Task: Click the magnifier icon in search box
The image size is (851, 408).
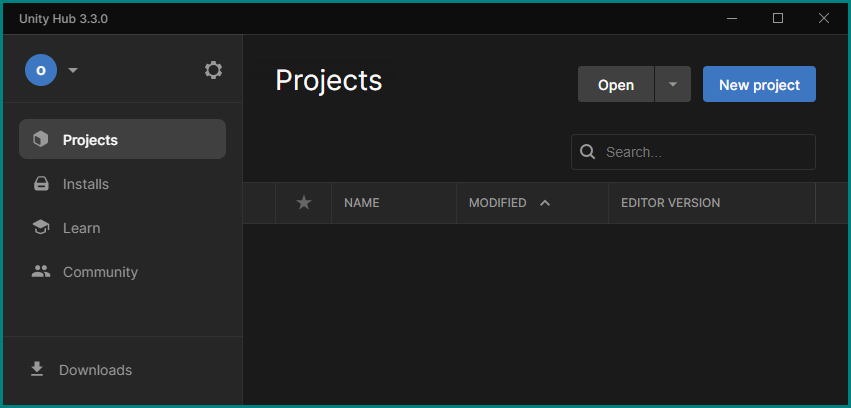Action: click(587, 151)
